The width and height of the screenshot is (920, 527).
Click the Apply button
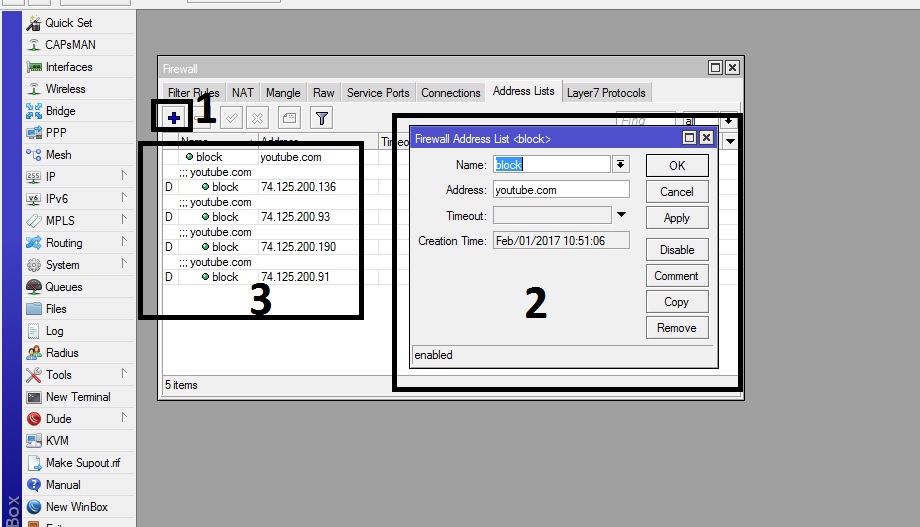tap(677, 218)
